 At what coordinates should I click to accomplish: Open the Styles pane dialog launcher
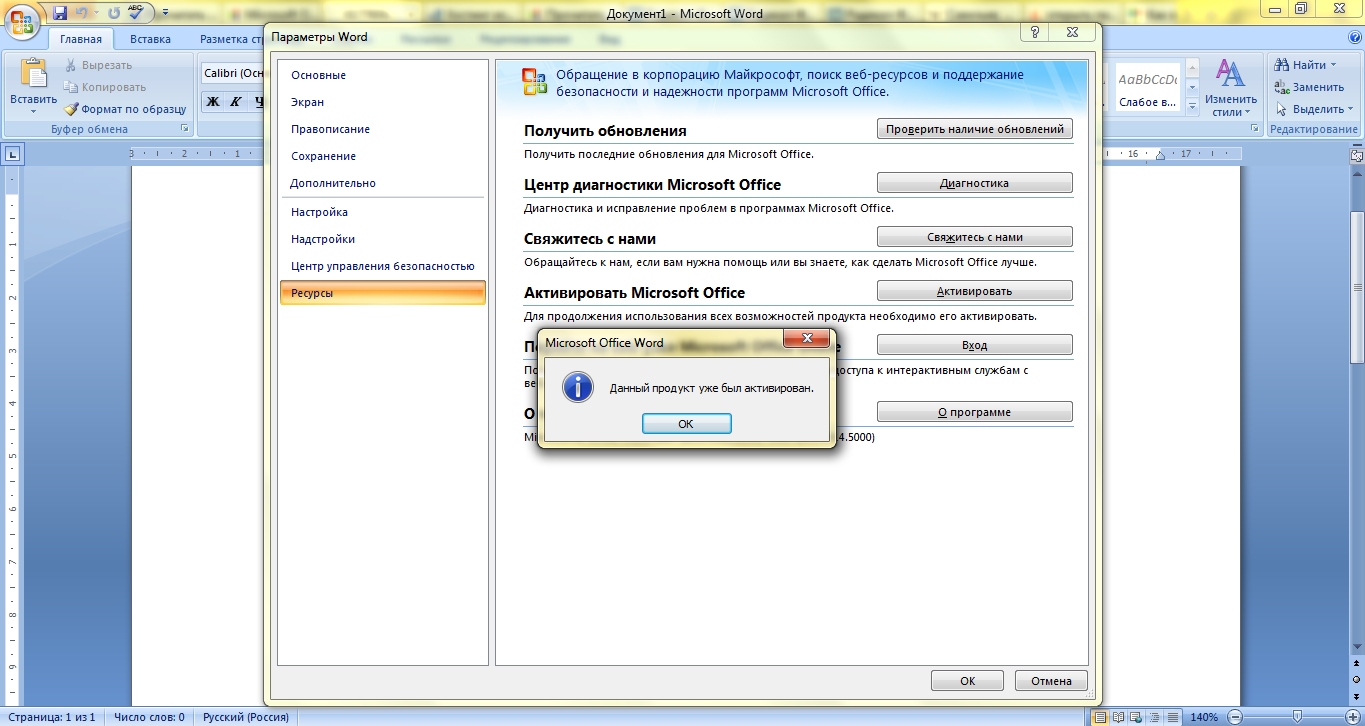(1257, 129)
